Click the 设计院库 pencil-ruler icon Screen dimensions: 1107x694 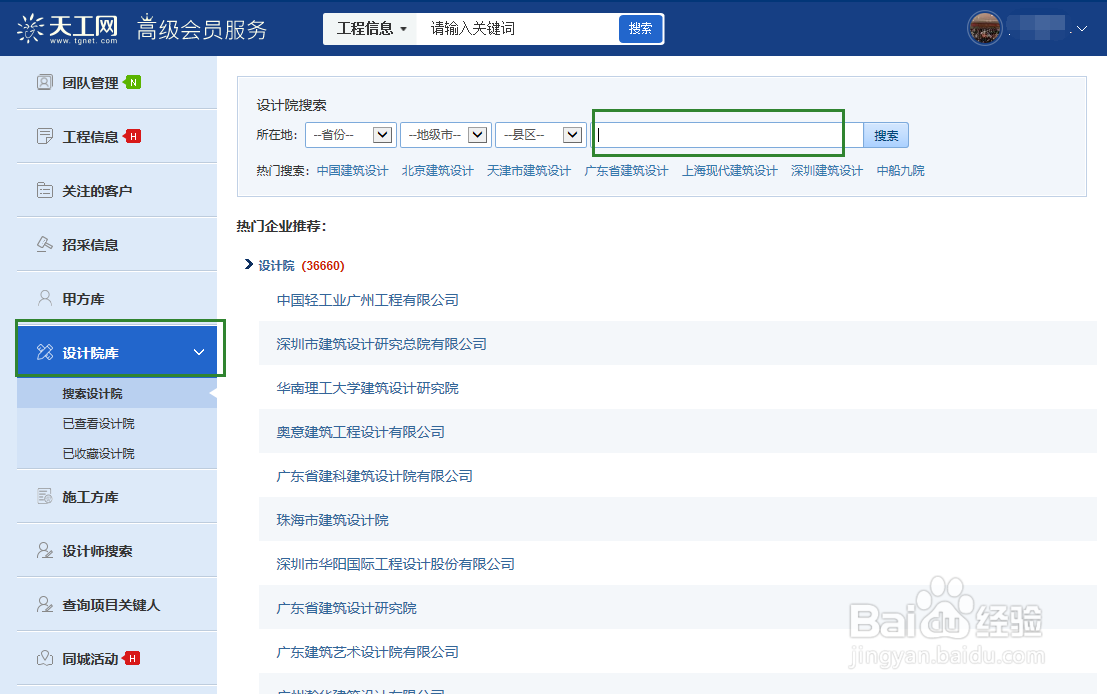point(44,352)
